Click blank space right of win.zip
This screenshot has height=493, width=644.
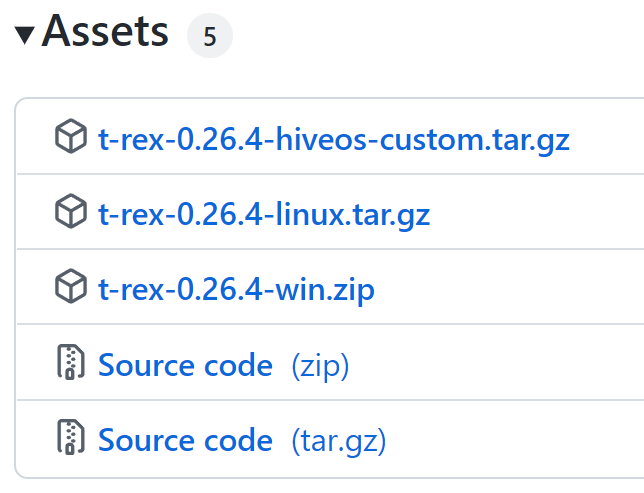[510, 289]
